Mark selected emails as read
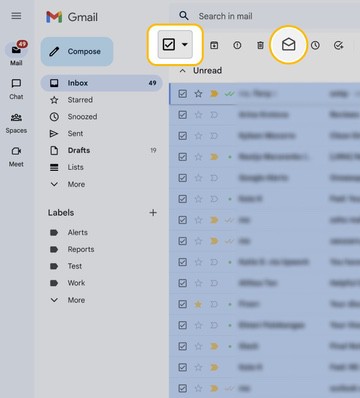This screenshot has height=398, width=360. (x=288, y=44)
